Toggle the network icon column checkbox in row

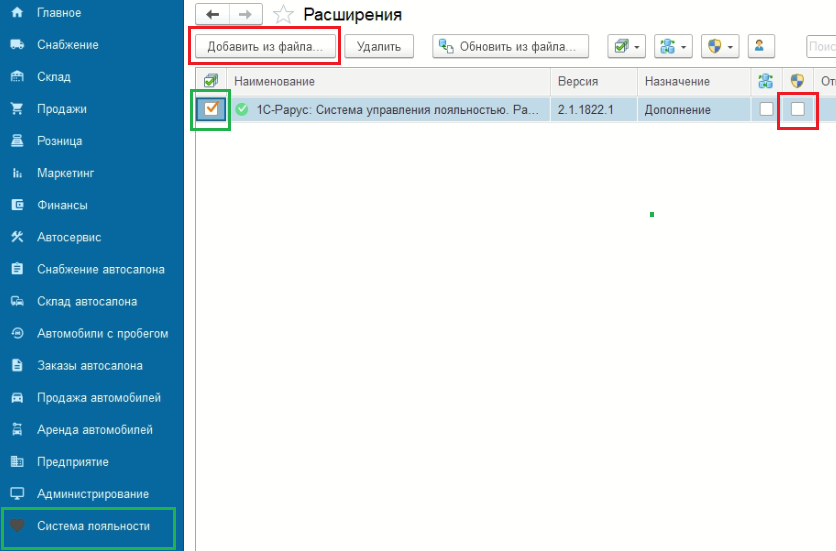[x=766, y=109]
